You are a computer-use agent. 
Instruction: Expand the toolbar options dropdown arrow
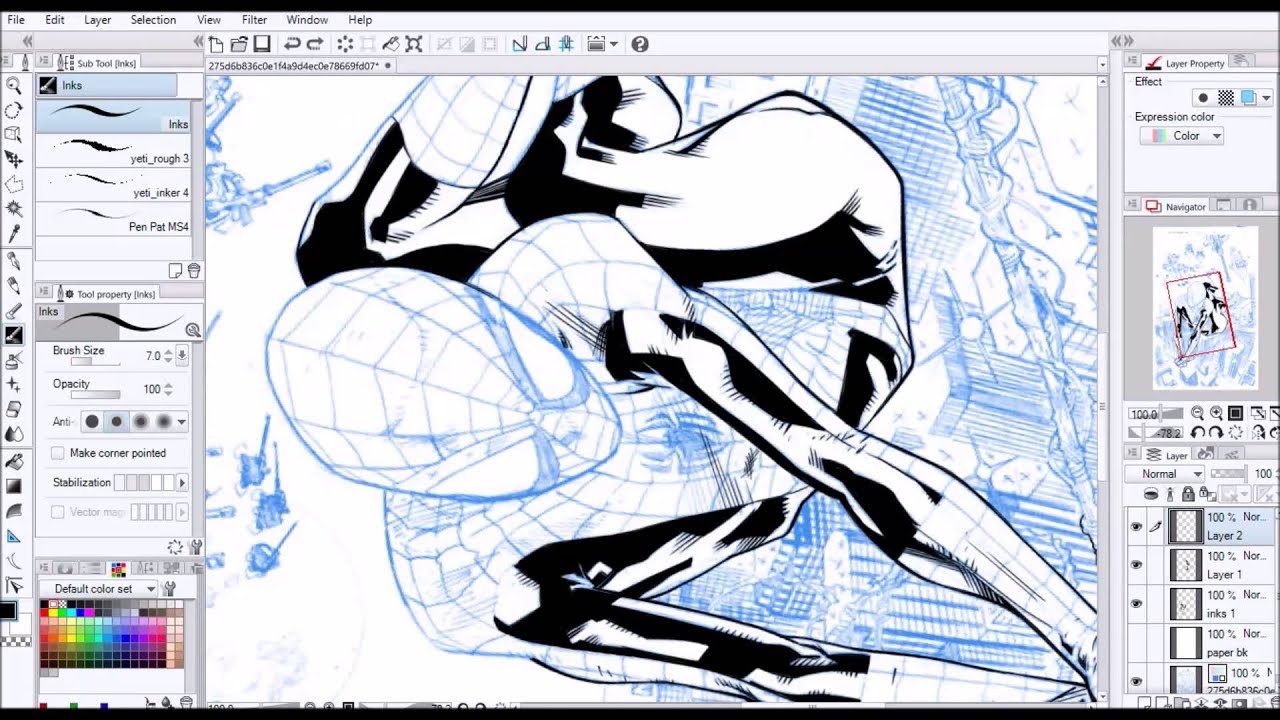(613, 44)
